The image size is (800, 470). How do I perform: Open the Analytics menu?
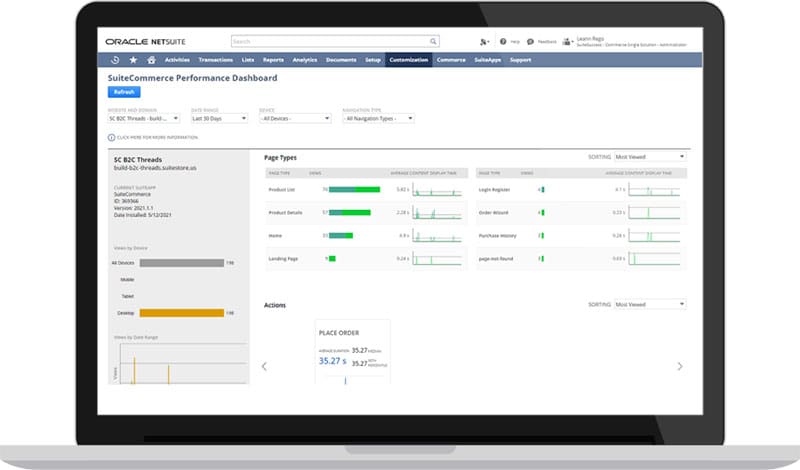coord(305,60)
